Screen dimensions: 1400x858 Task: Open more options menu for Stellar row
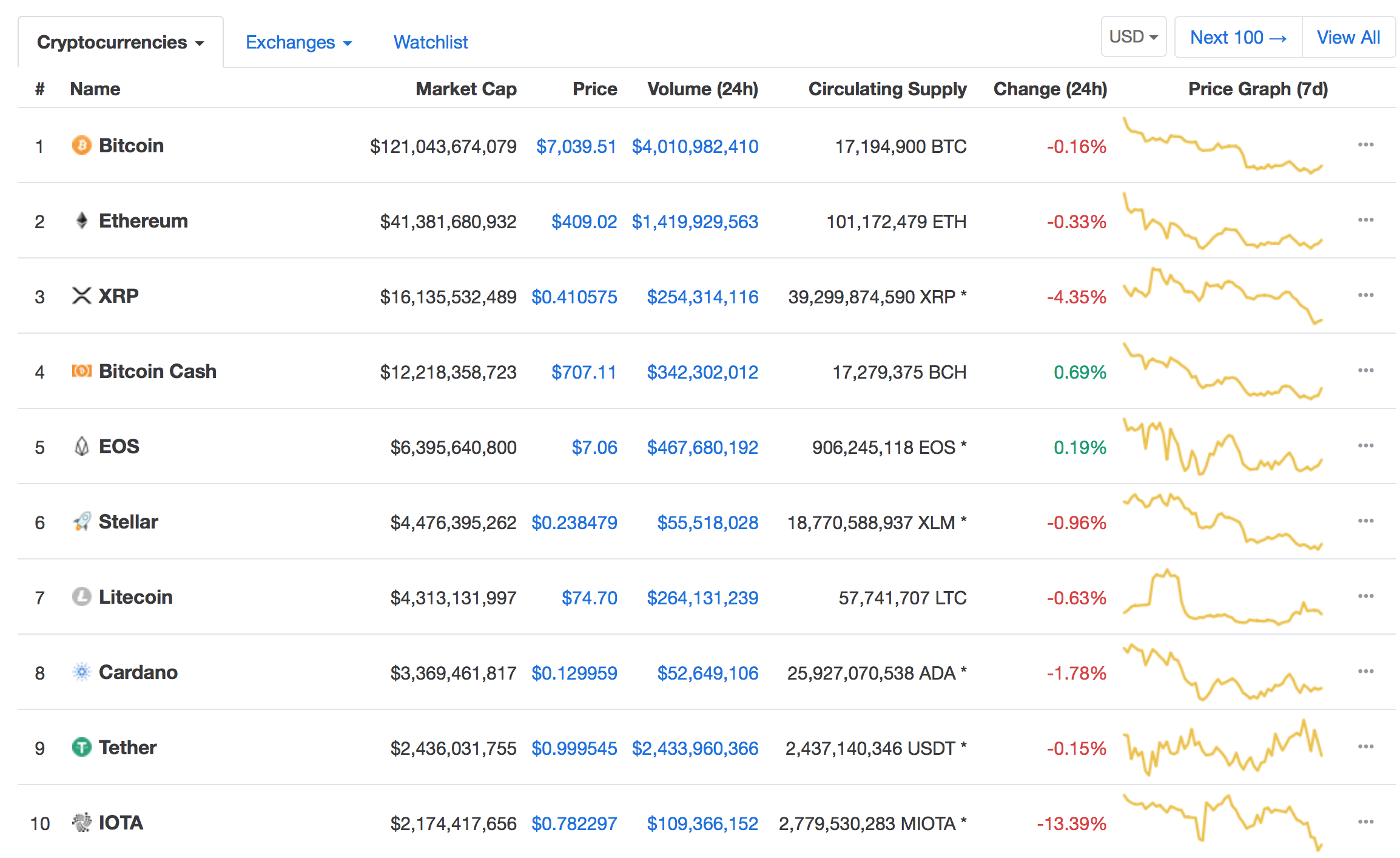pyautogui.click(x=1365, y=521)
